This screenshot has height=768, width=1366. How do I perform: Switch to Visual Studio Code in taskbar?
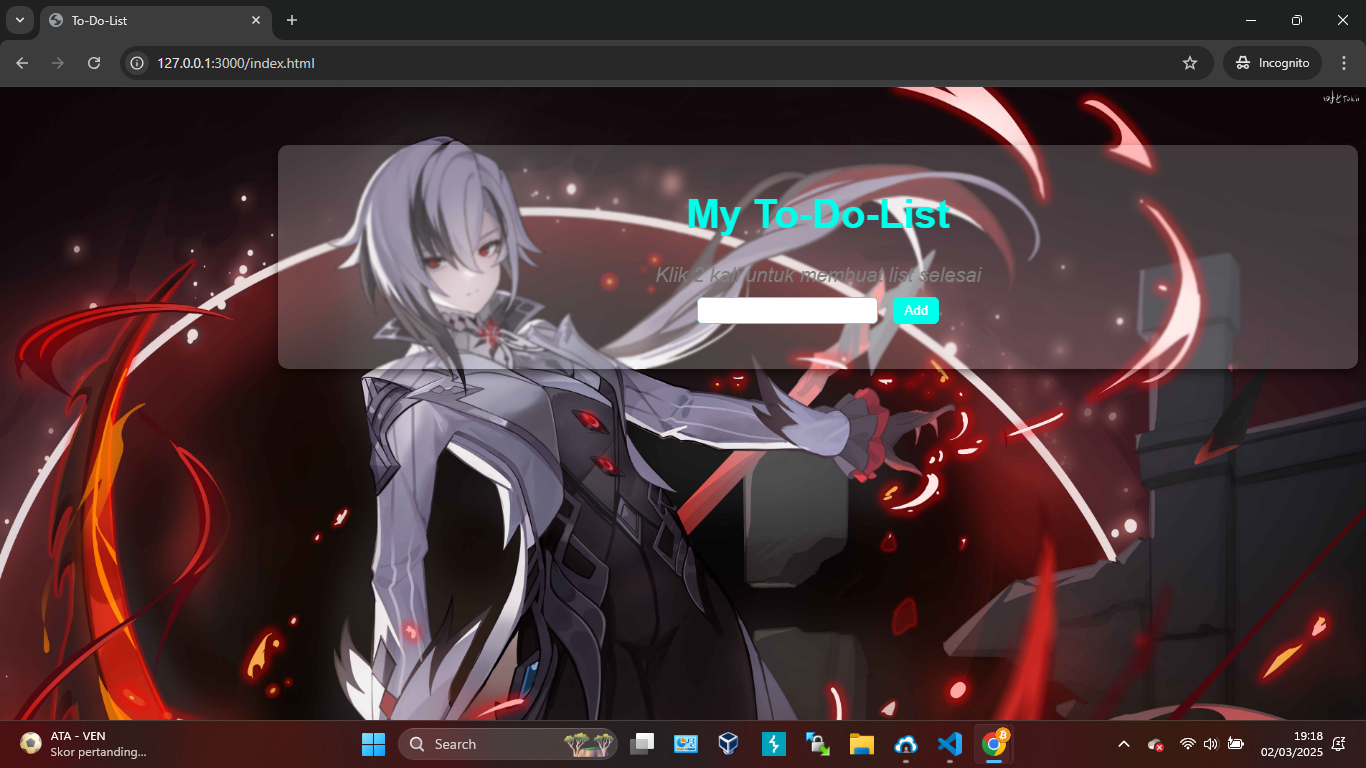(950, 744)
